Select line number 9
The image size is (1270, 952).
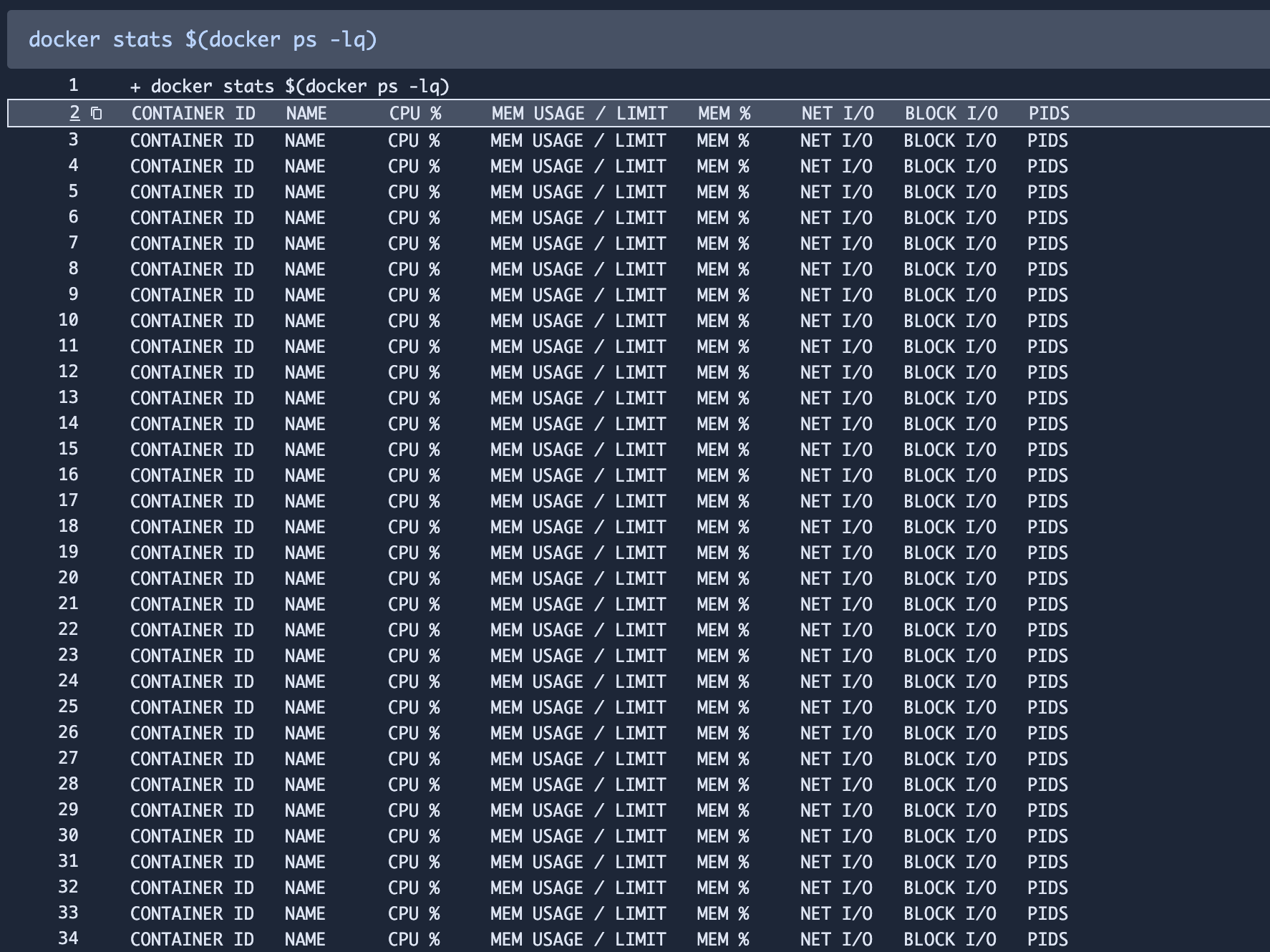[x=73, y=295]
